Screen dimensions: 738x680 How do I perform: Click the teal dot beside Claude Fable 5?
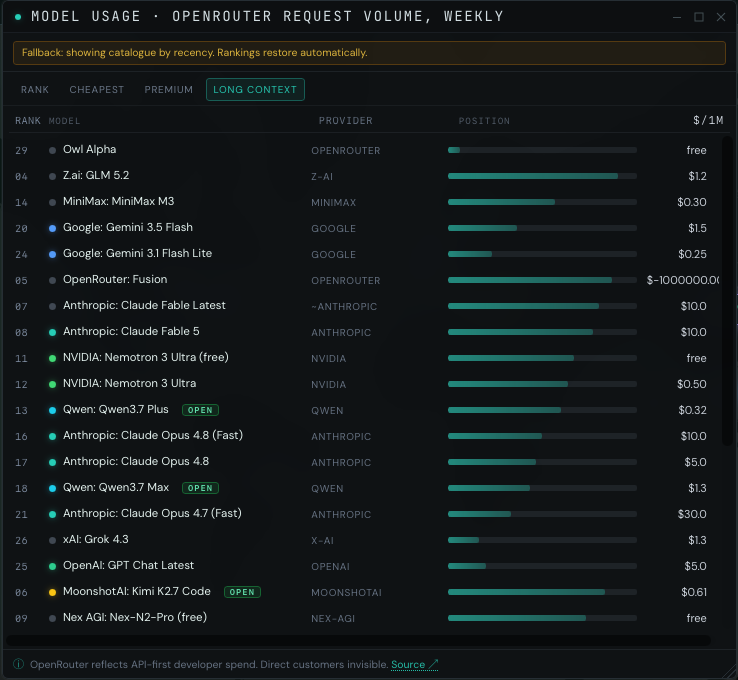pyautogui.click(x=52, y=332)
